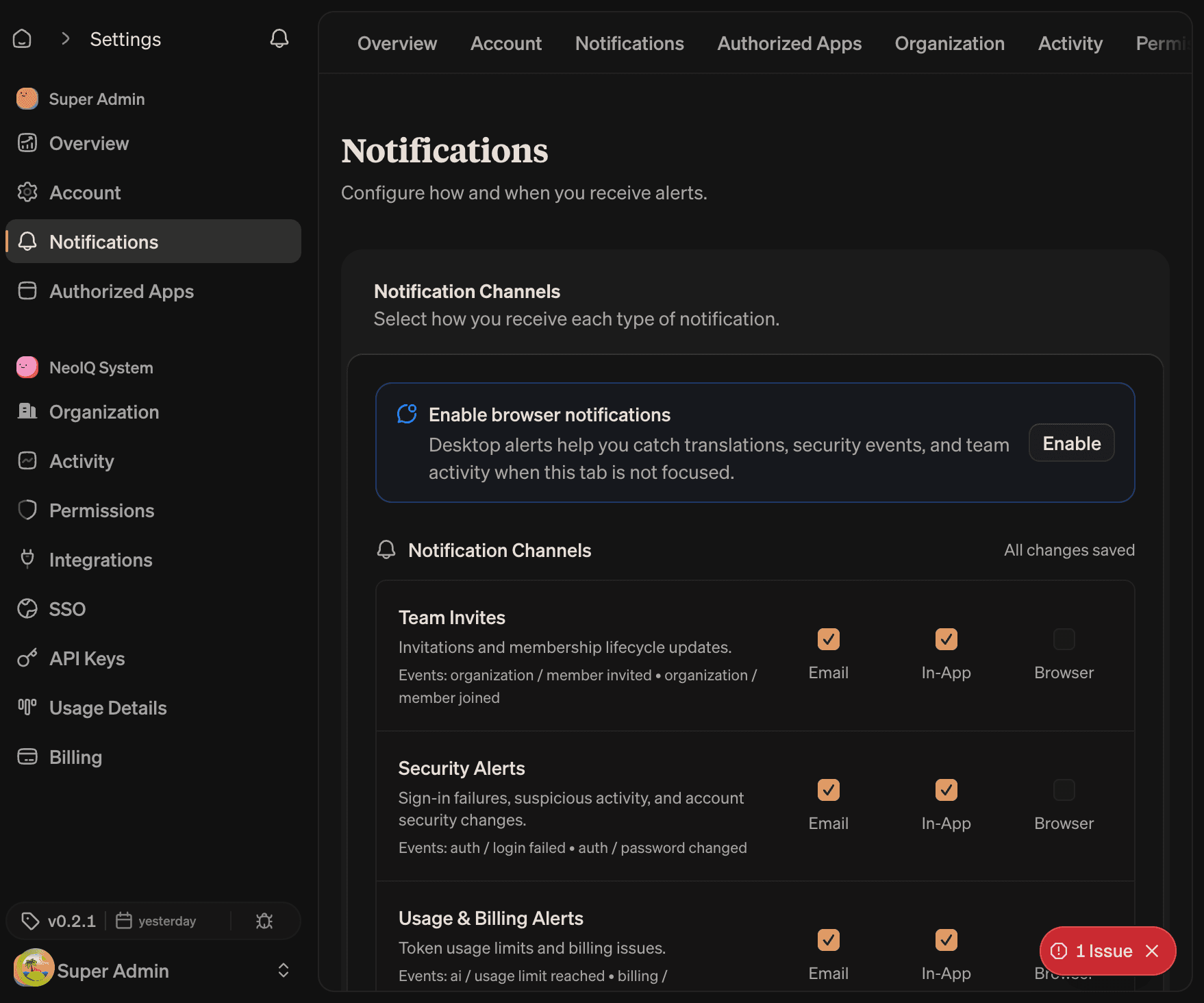This screenshot has width=1204, height=1003.
Task: Switch to the Authorized Apps top tab
Action: (x=790, y=43)
